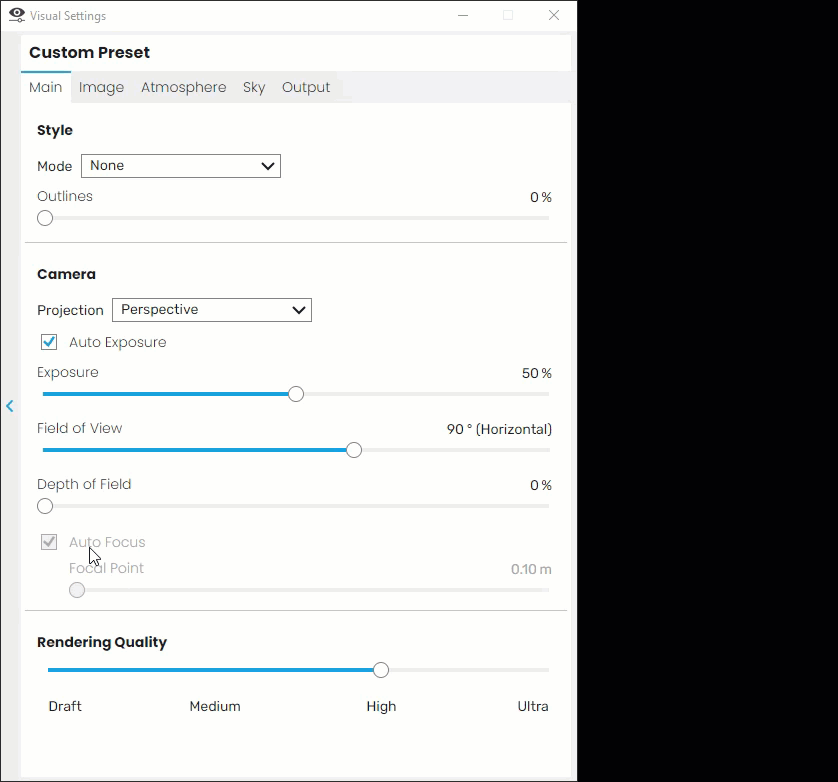Toggle the Auto Focus checkbox
Screen dimensions: 838x782
coord(49,542)
